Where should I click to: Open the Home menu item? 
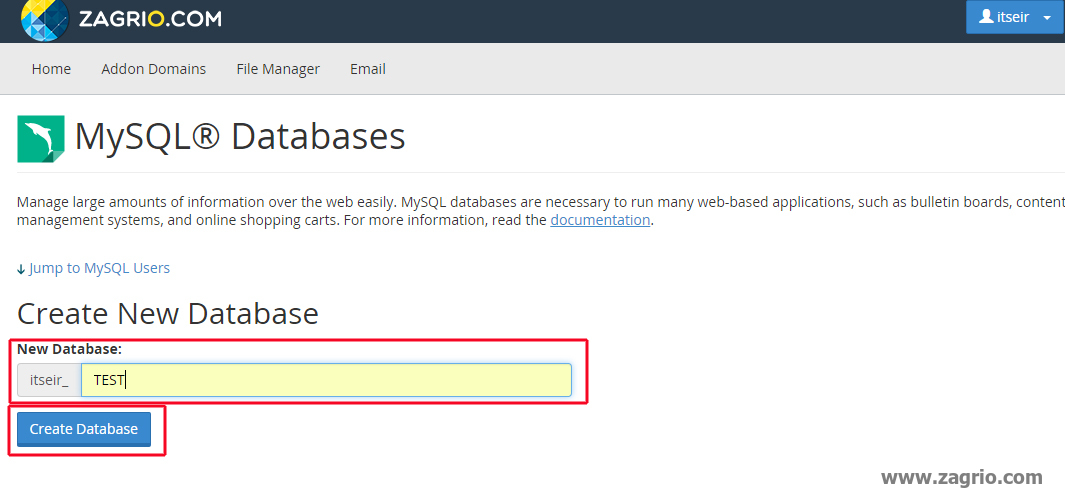point(51,69)
